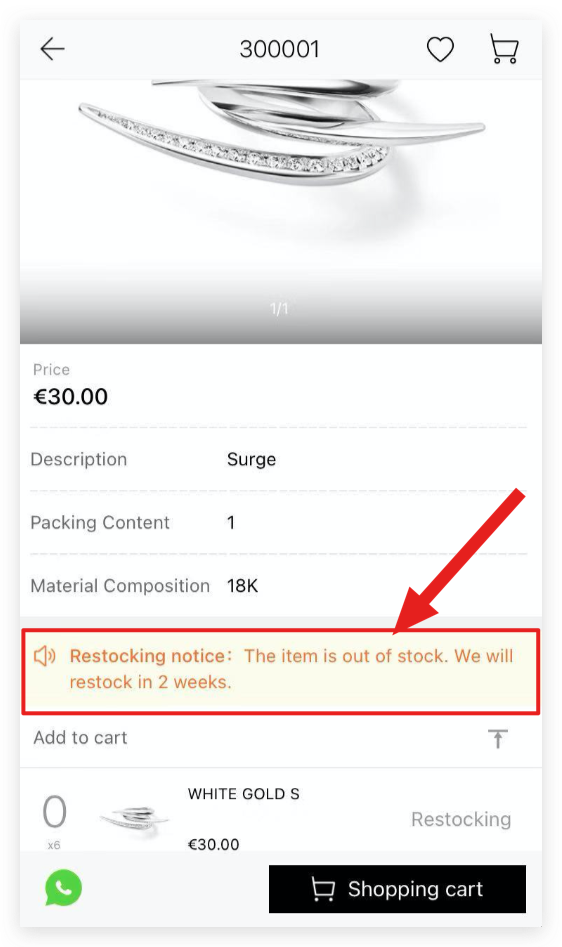
Task: Add item to favorites with heart icon
Action: (440, 50)
